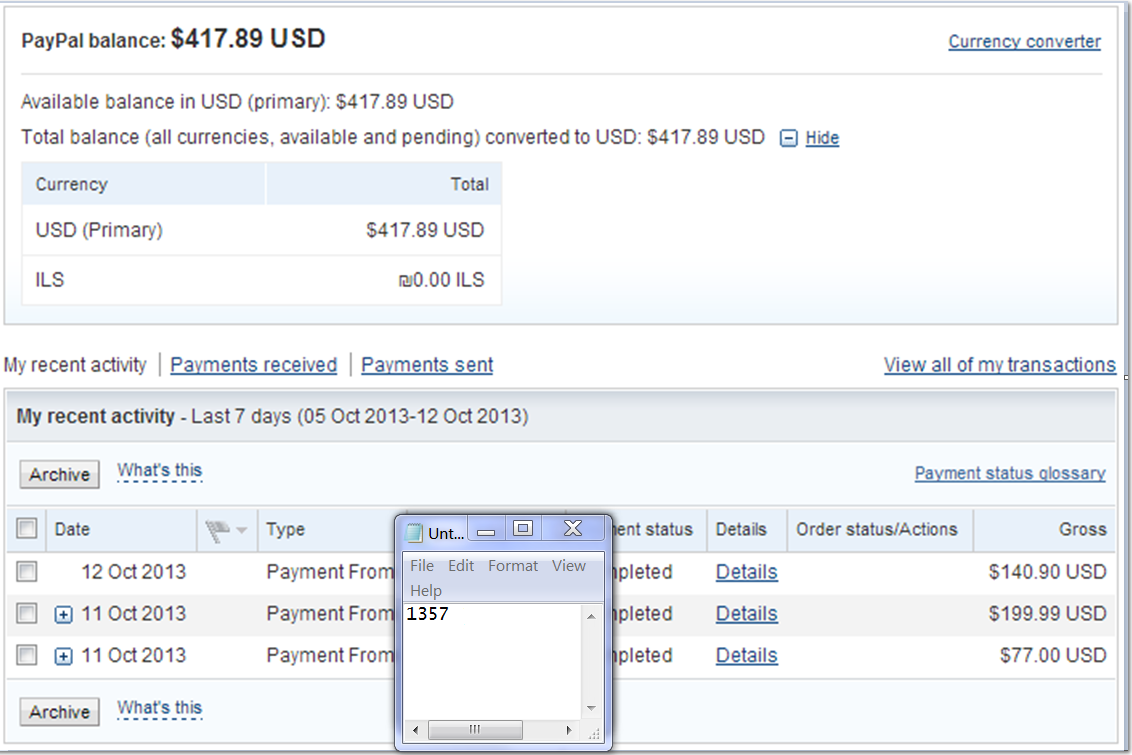
Task: Click the Date column header
Action: click(72, 529)
